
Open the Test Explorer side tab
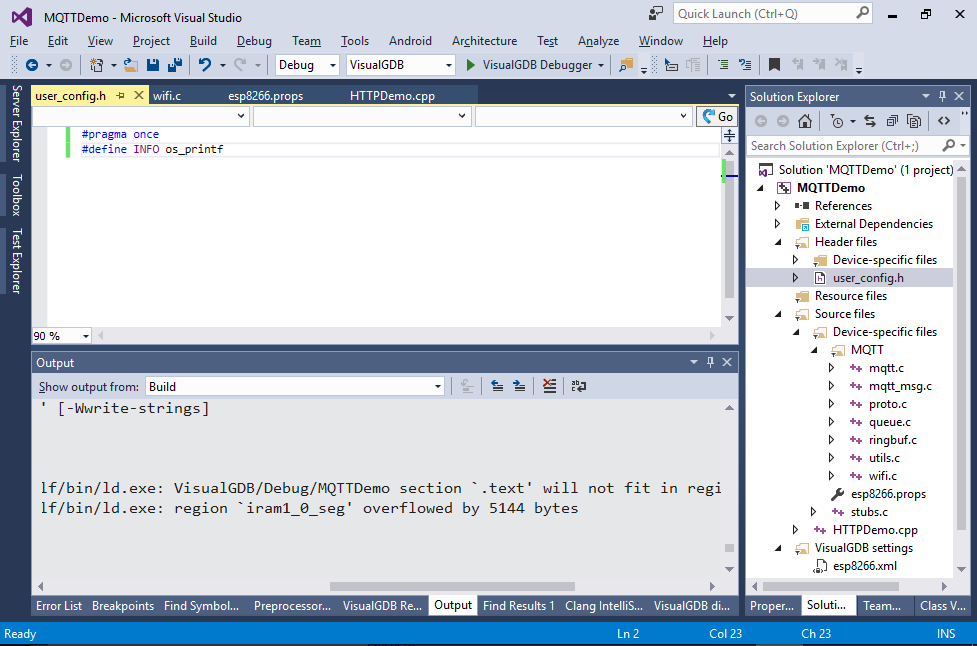(16, 260)
